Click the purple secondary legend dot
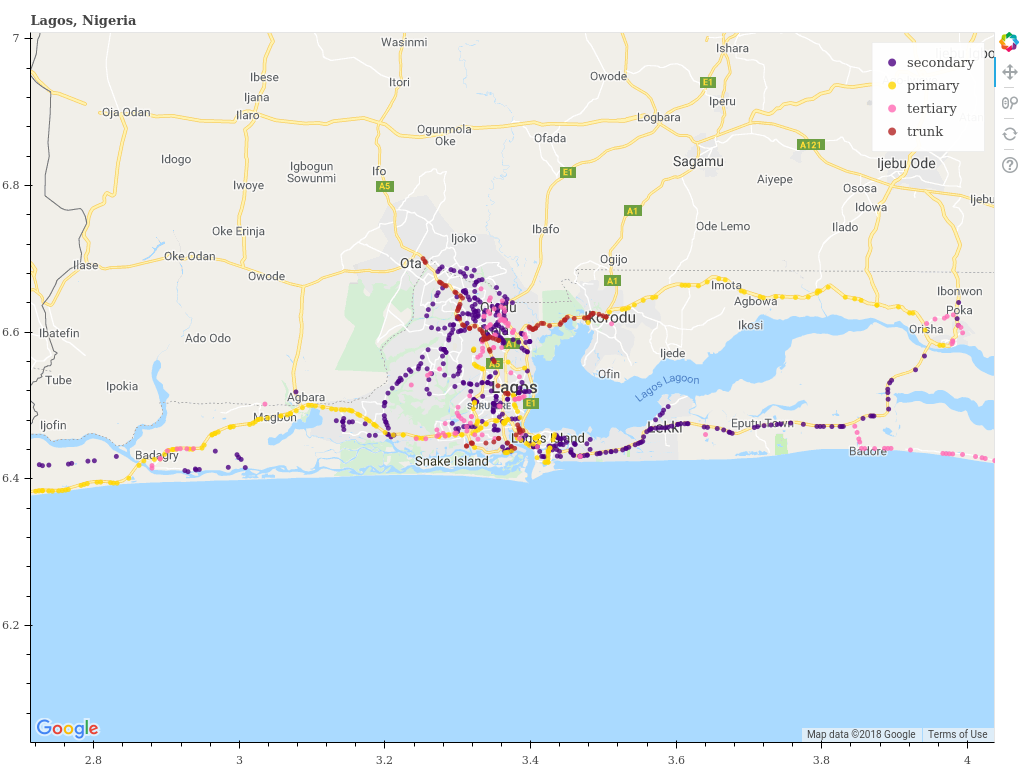The image size is (1024, 768). click(892, 63)
